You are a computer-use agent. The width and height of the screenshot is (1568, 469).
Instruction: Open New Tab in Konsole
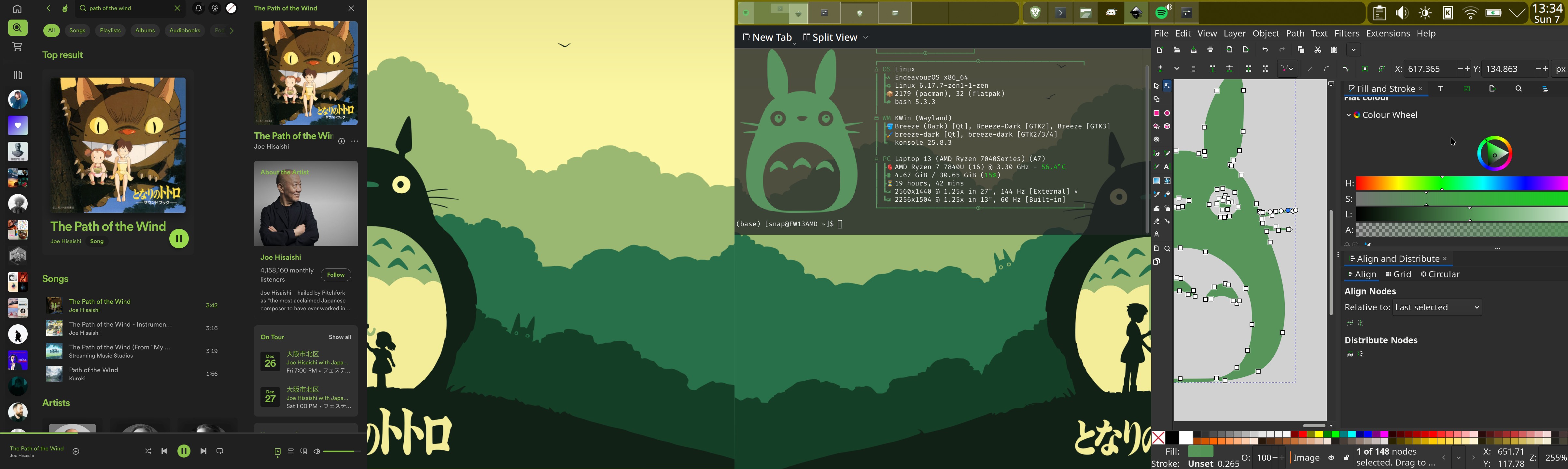click(767, 38)
